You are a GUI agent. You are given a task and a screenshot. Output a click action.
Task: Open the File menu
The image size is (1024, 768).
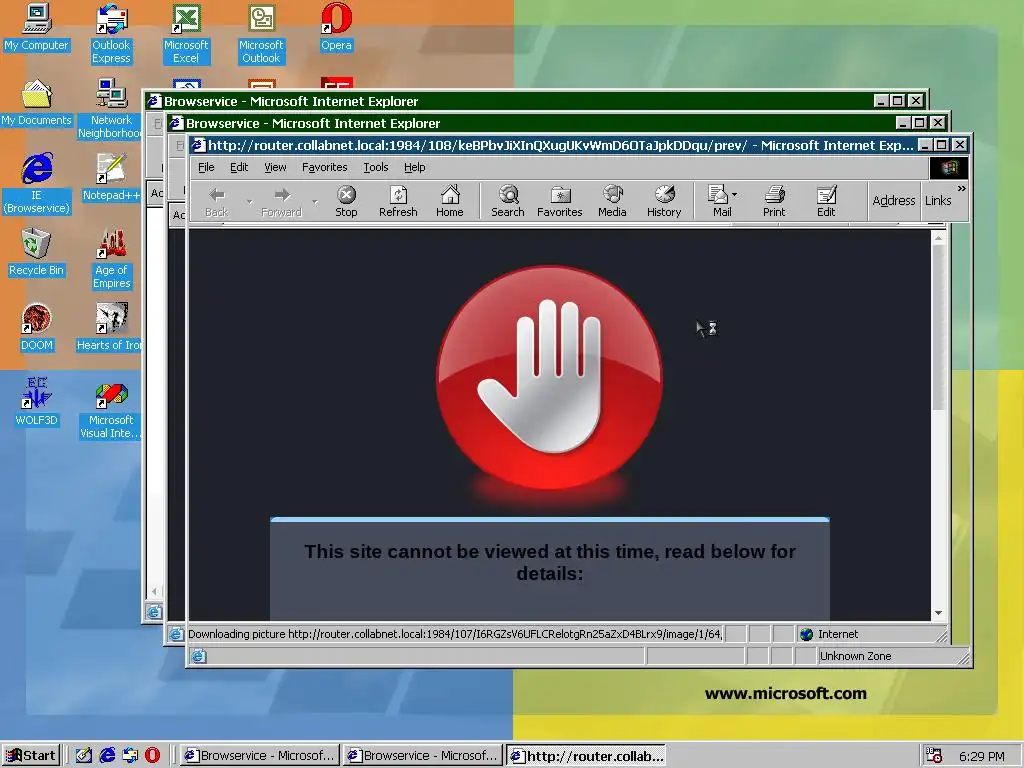[206, 167]
